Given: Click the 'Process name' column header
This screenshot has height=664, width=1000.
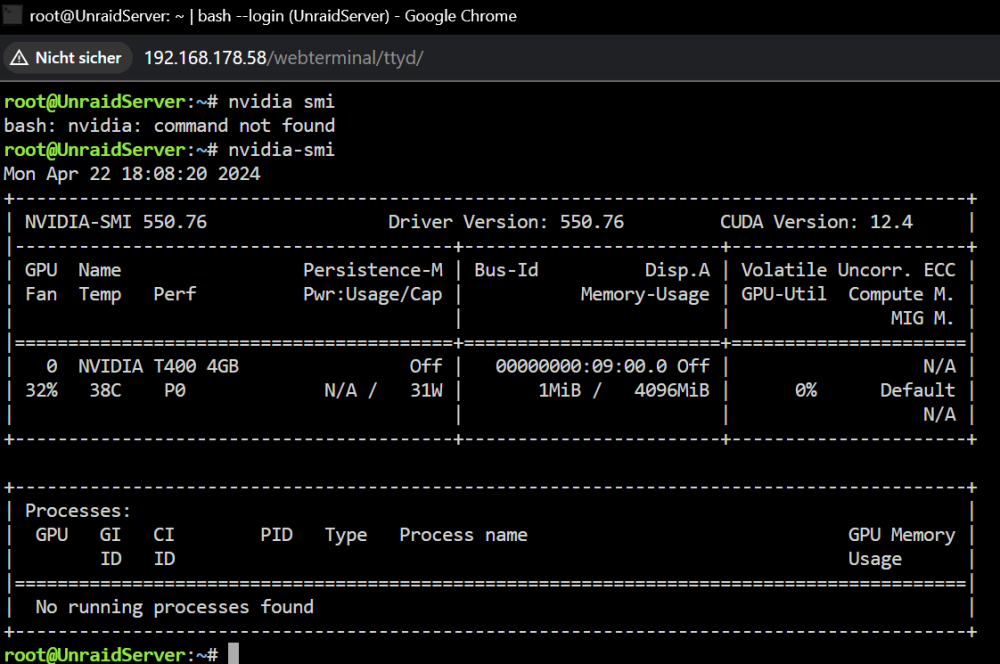Looking at the screenshot, I should pyautogui.click(x=463, y=535).
